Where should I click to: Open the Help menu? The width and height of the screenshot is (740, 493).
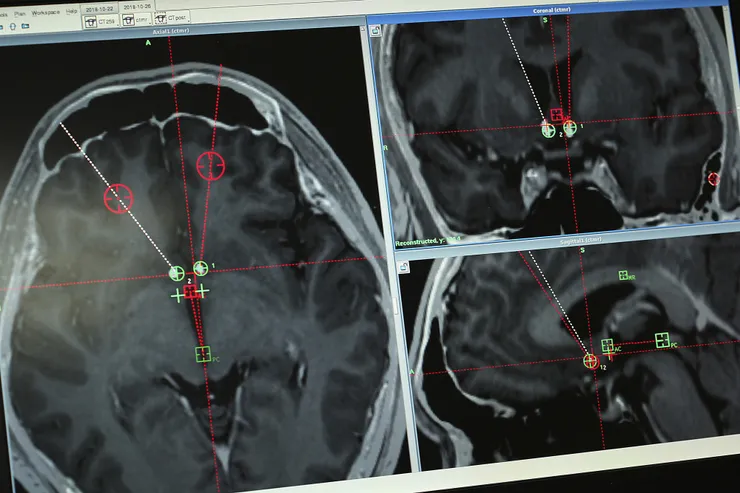[71, 11]
